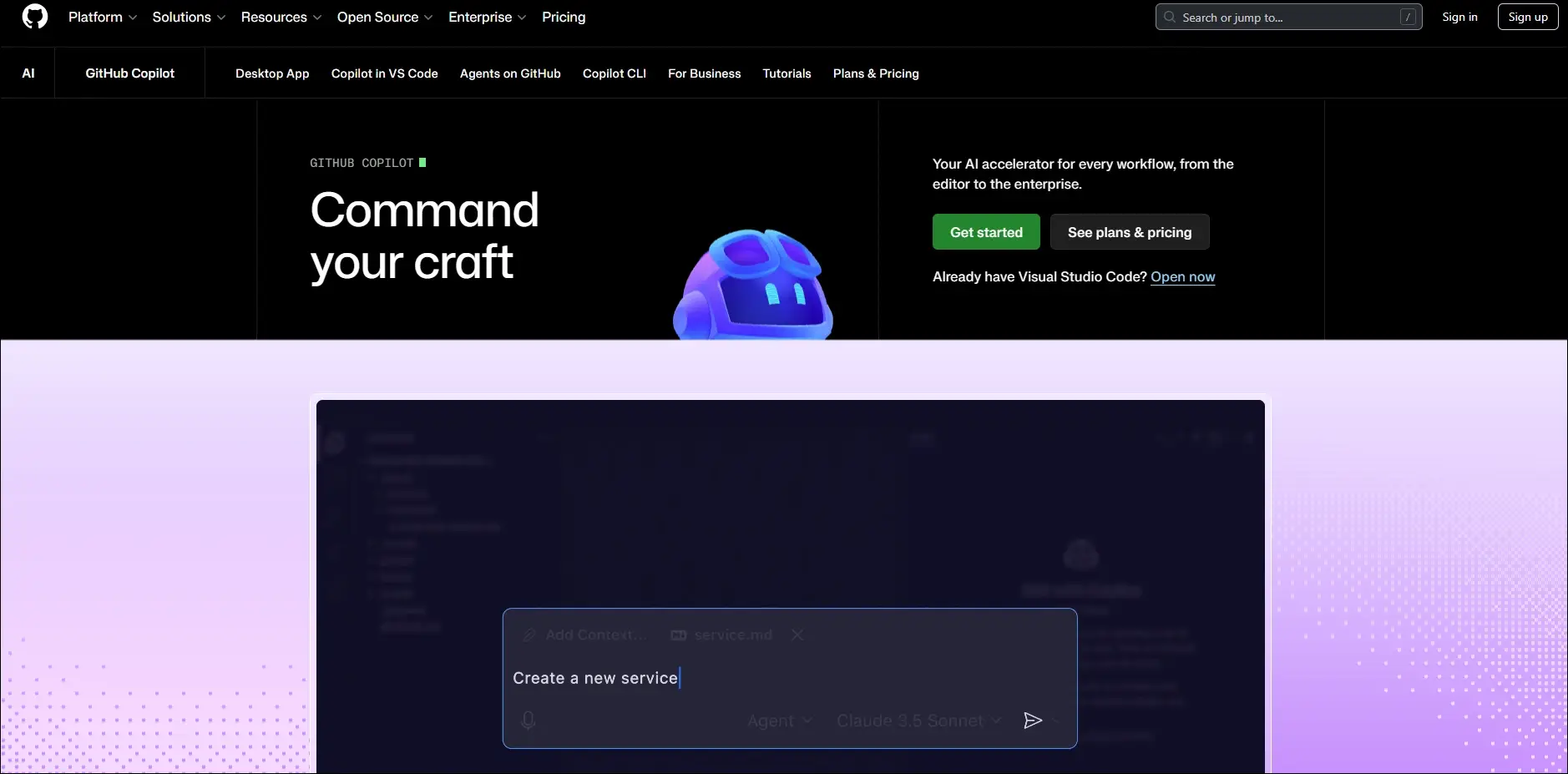Click the magnifier search icon
The height and width of the screenshot is (774, 1568).
(1170, 17)
